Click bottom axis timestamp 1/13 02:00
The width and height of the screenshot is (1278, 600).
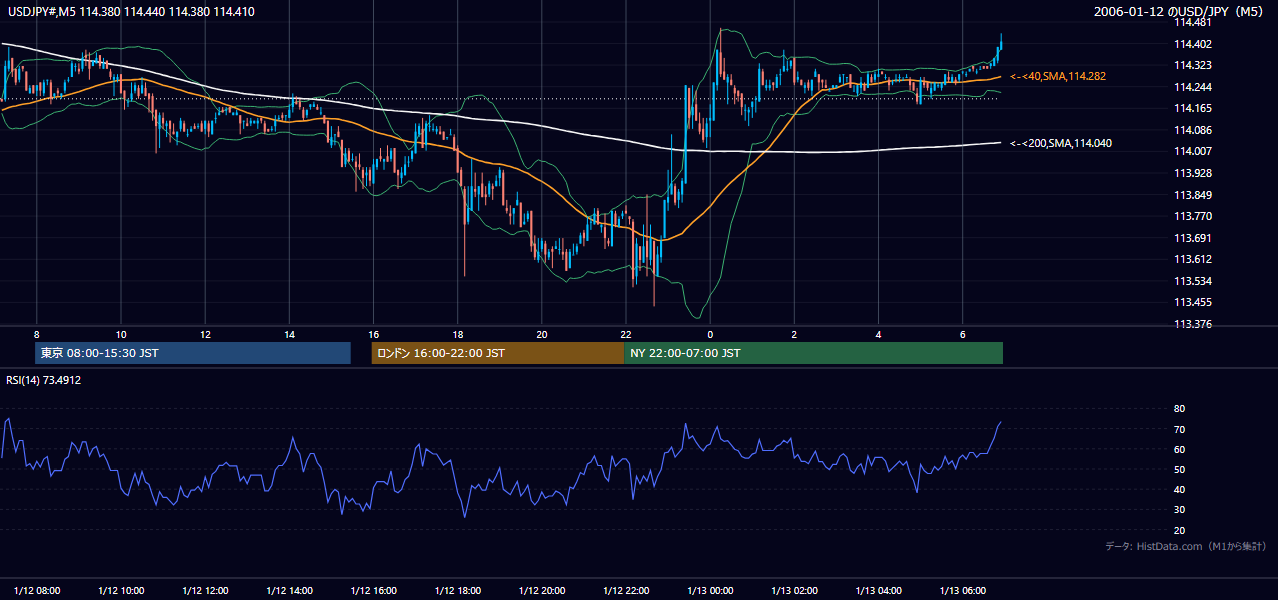[794, 590]
